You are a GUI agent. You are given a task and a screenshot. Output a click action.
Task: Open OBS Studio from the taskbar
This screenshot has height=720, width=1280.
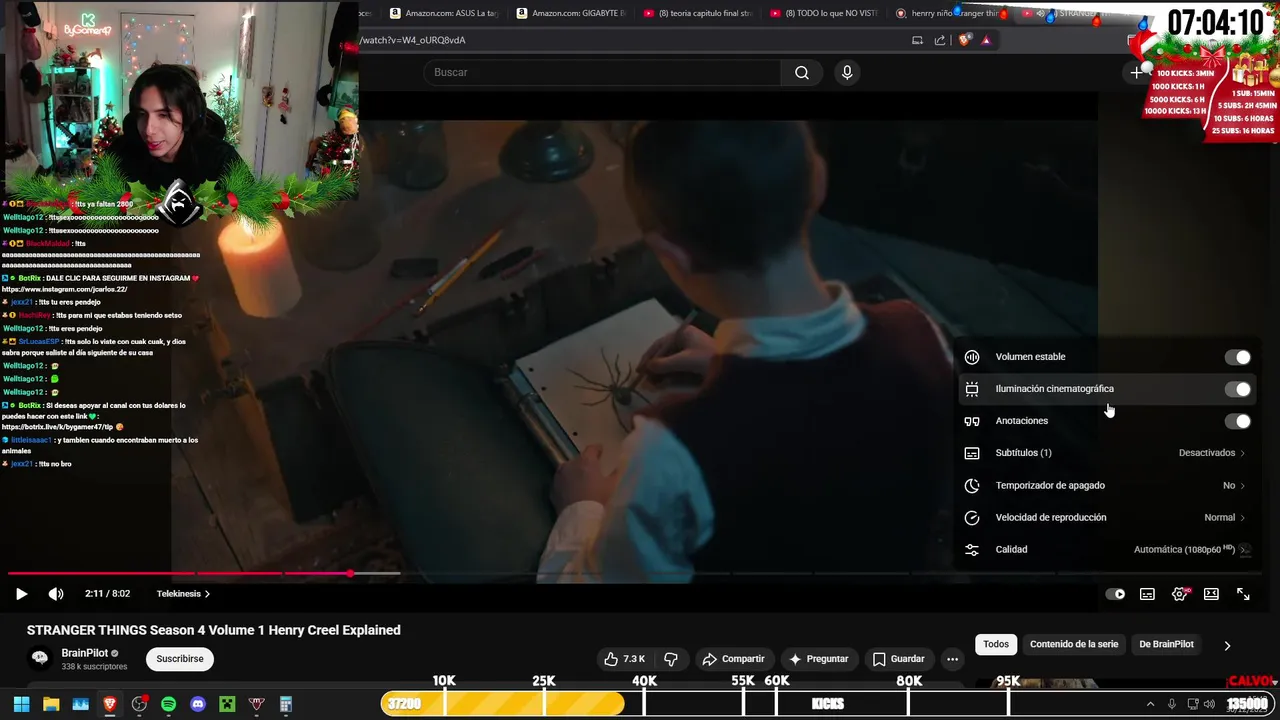point(139,704)
